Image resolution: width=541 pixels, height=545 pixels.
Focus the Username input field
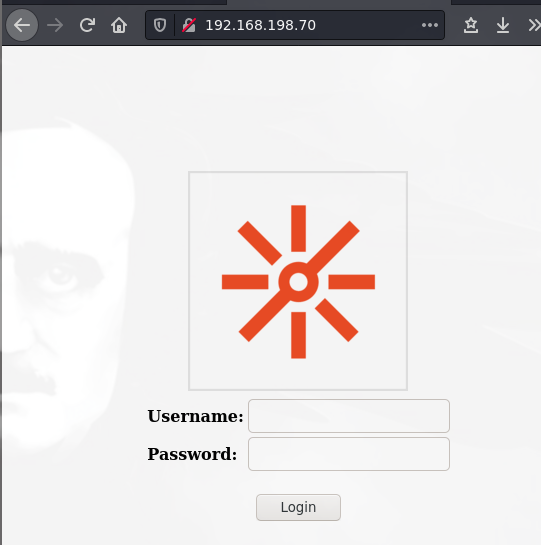tap(349, 416)
